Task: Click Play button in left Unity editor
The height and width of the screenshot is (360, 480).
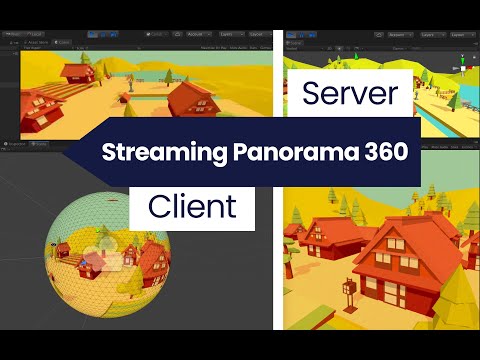Action: (x=93, y=34)
